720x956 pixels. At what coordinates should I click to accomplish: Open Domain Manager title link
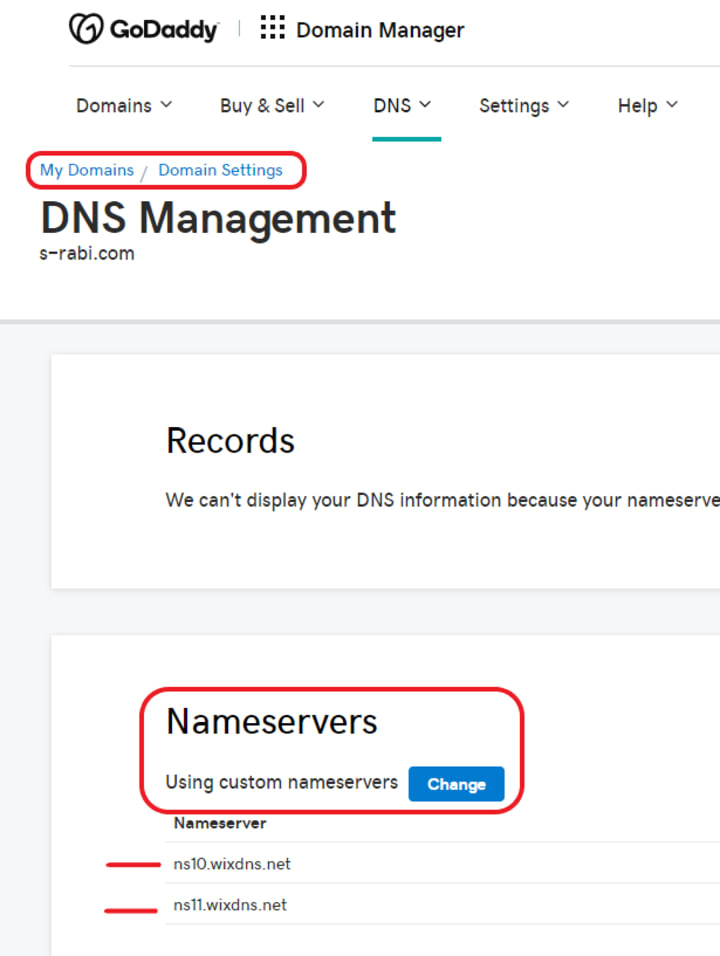pyautogui.click(x=380, y=30)
